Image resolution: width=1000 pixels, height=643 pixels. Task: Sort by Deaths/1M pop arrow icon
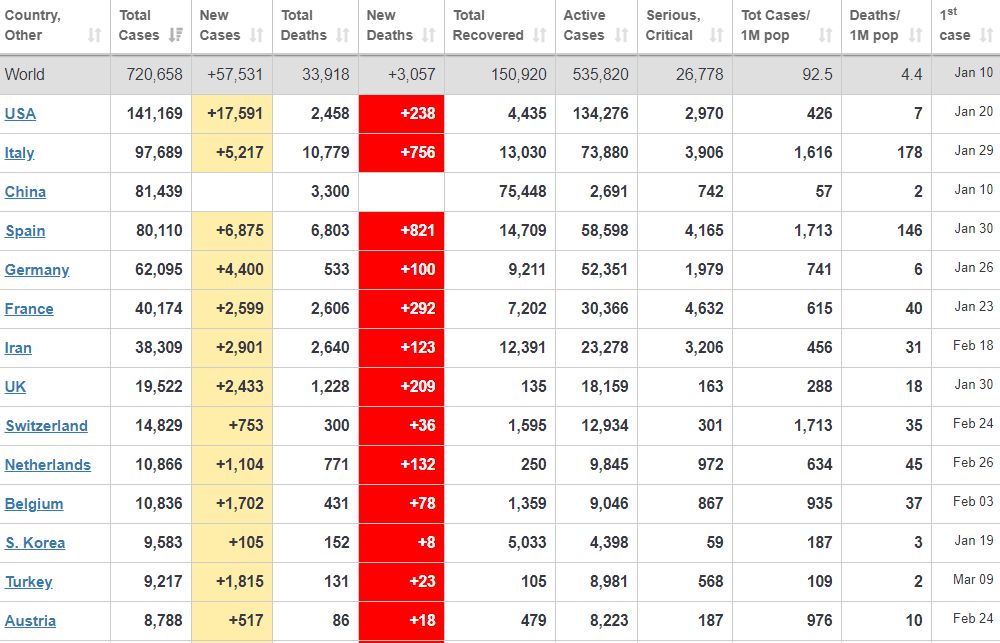pos(915,35)
